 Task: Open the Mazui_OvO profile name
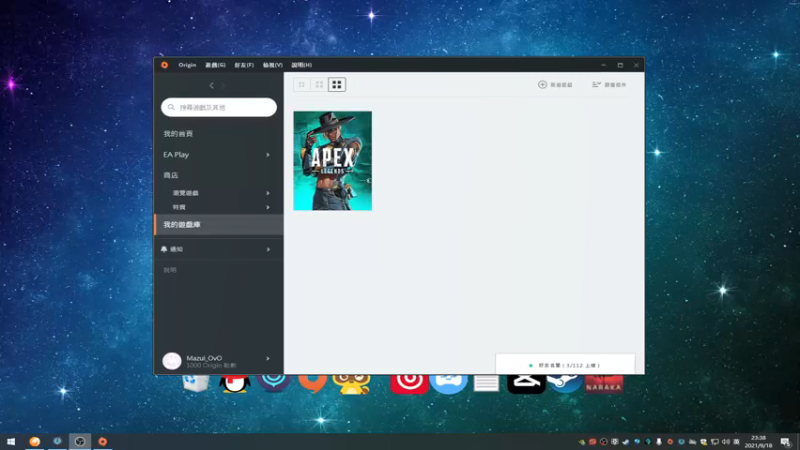click(x=204, y=358)
